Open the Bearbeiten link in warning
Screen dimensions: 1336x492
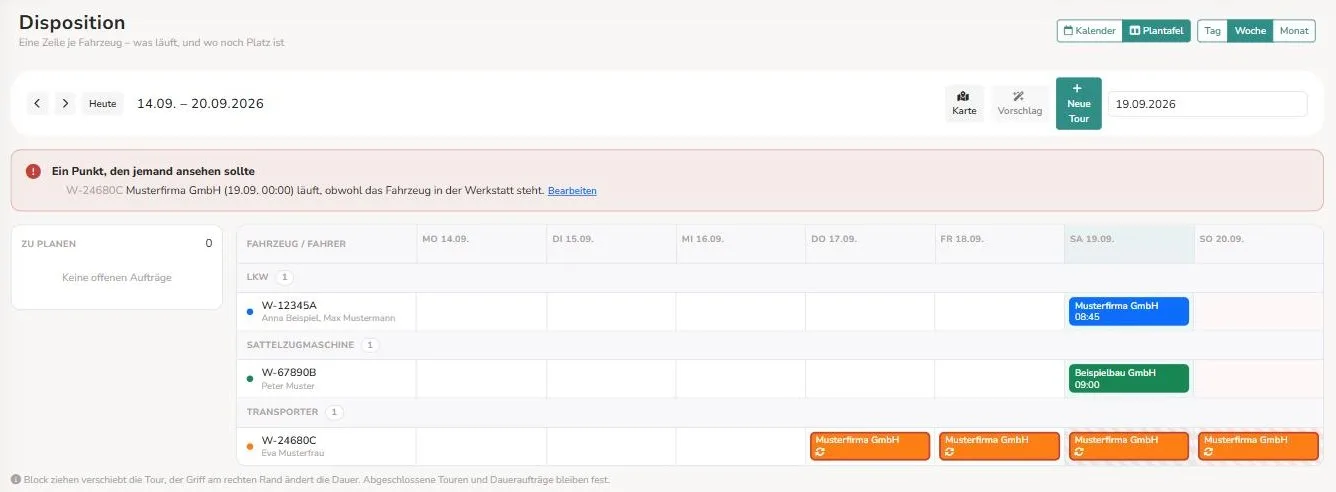572,190
